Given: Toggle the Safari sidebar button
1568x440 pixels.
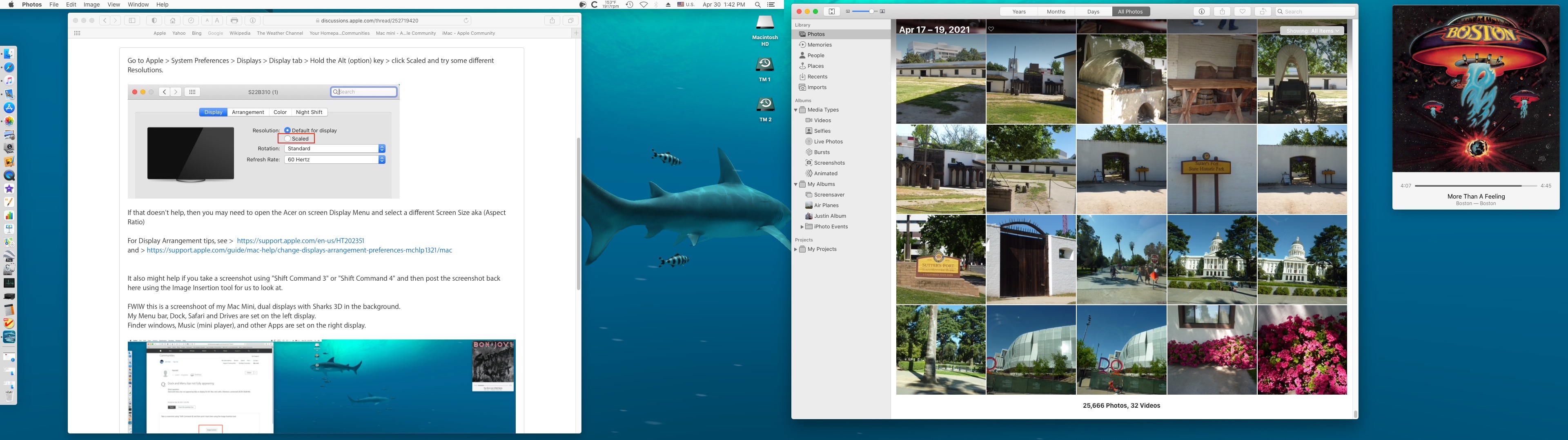Looking at the screenshot, I should point(132,21).
